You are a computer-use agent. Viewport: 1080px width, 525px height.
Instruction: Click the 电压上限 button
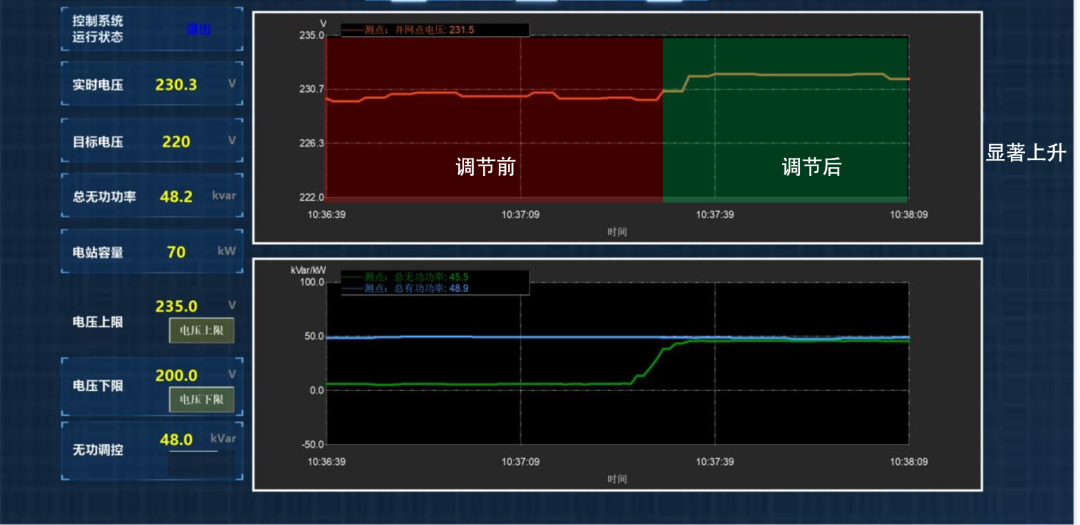(201, 330)
